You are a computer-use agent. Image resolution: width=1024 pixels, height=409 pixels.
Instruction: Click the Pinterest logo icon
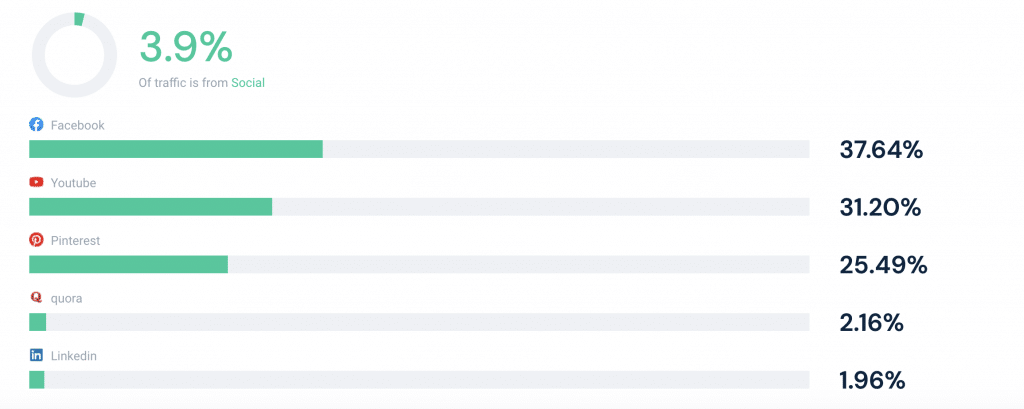pos(37,240)
